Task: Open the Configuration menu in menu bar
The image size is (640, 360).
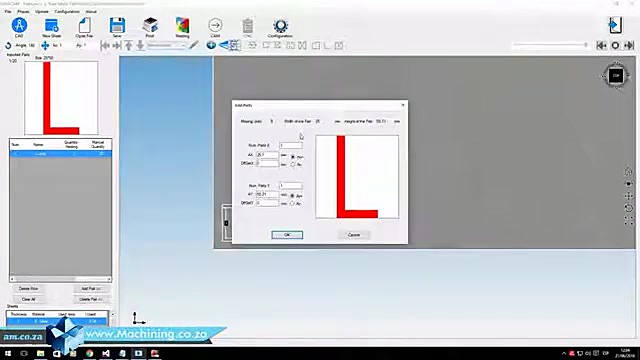Action: (x=67, y=11)
